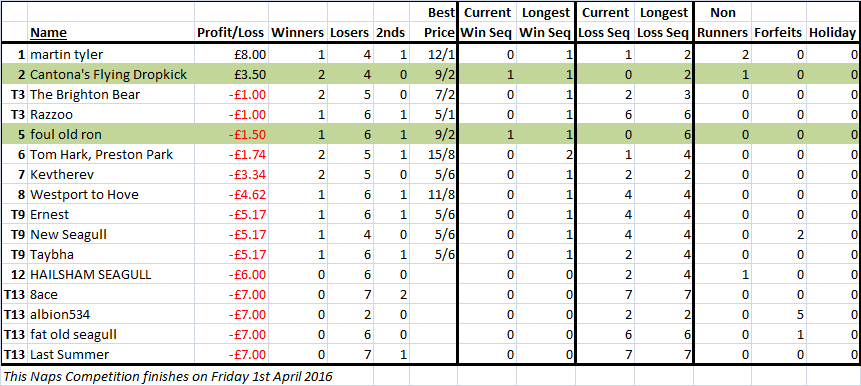
Task: Click The Brighton Bear row name
Action: (110, 94)
